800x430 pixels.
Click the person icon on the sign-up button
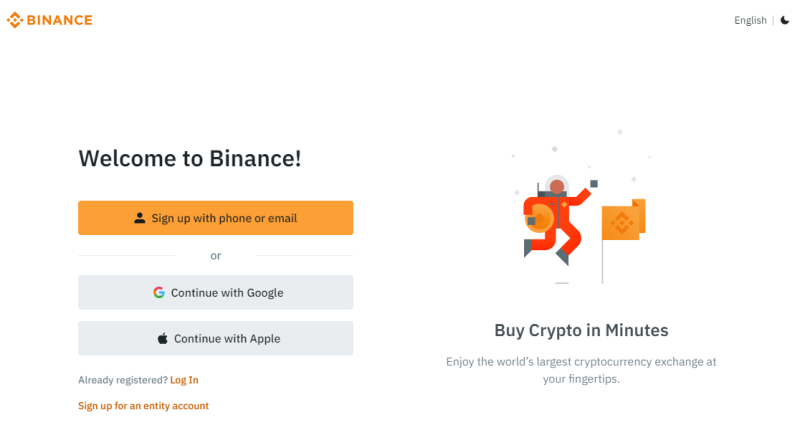(139, 218)
